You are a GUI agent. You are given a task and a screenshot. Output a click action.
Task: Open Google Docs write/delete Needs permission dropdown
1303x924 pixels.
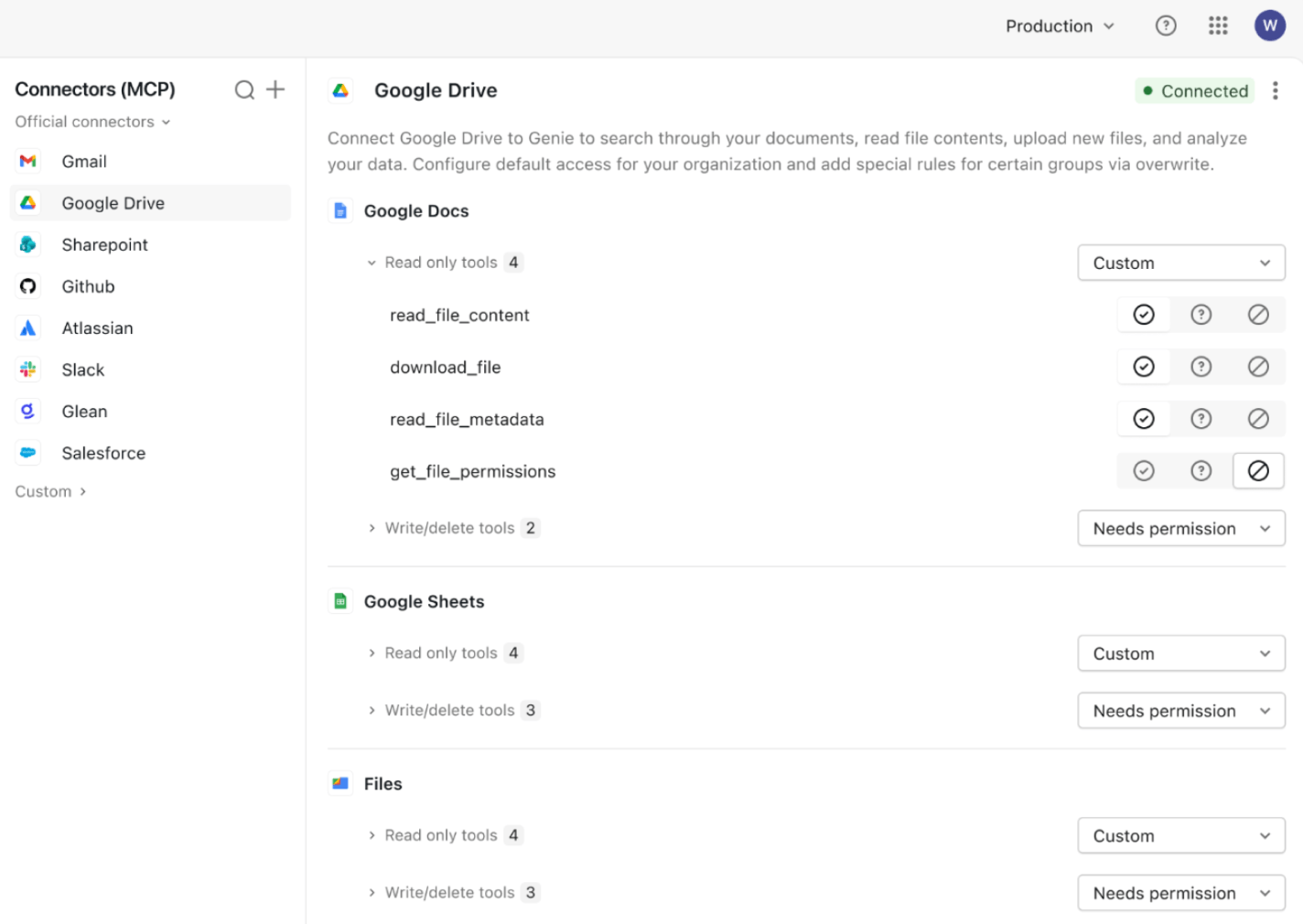click(x=1181, y=529)
